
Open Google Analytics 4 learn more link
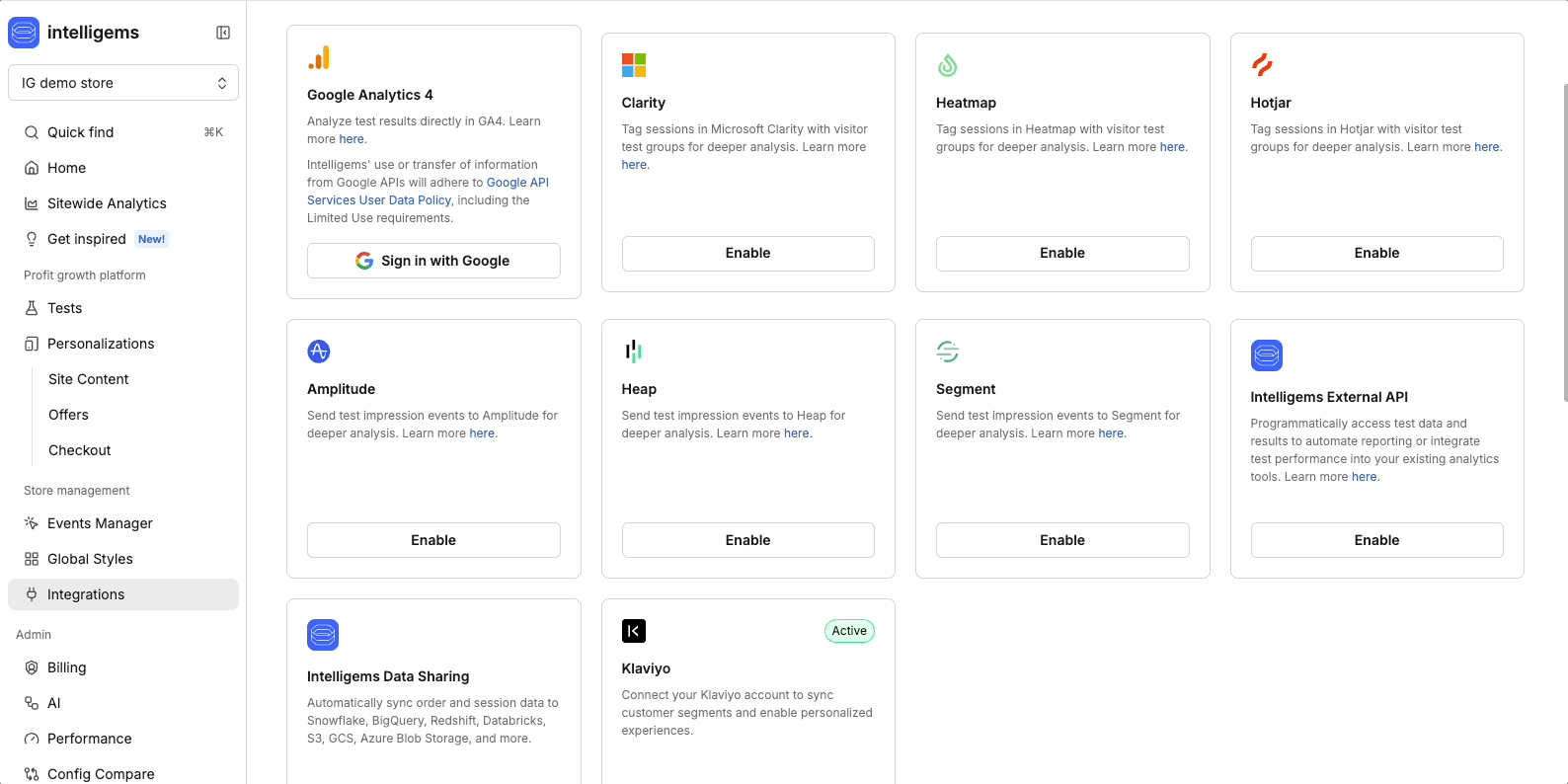[352, 139]
